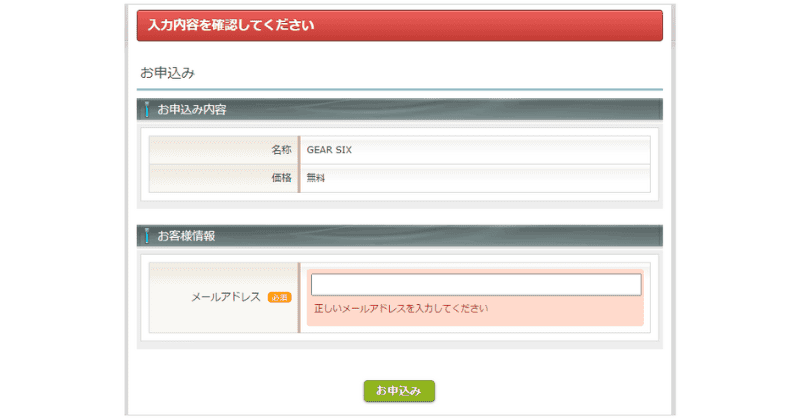The height and width of the screenshot is (420, 800).
Task: Click the blue divider line under お申込み heading
Action: click(399, 89)
